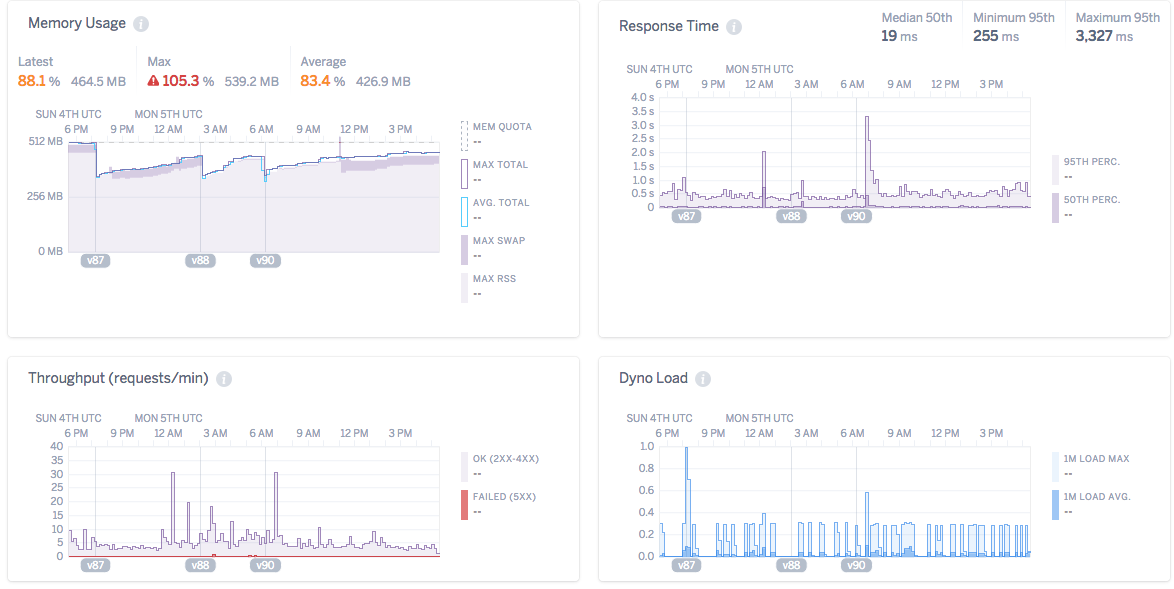Click the Dyno Load panel title
Viewport: 1174px width, 589px height.
[x=653, y=379]
